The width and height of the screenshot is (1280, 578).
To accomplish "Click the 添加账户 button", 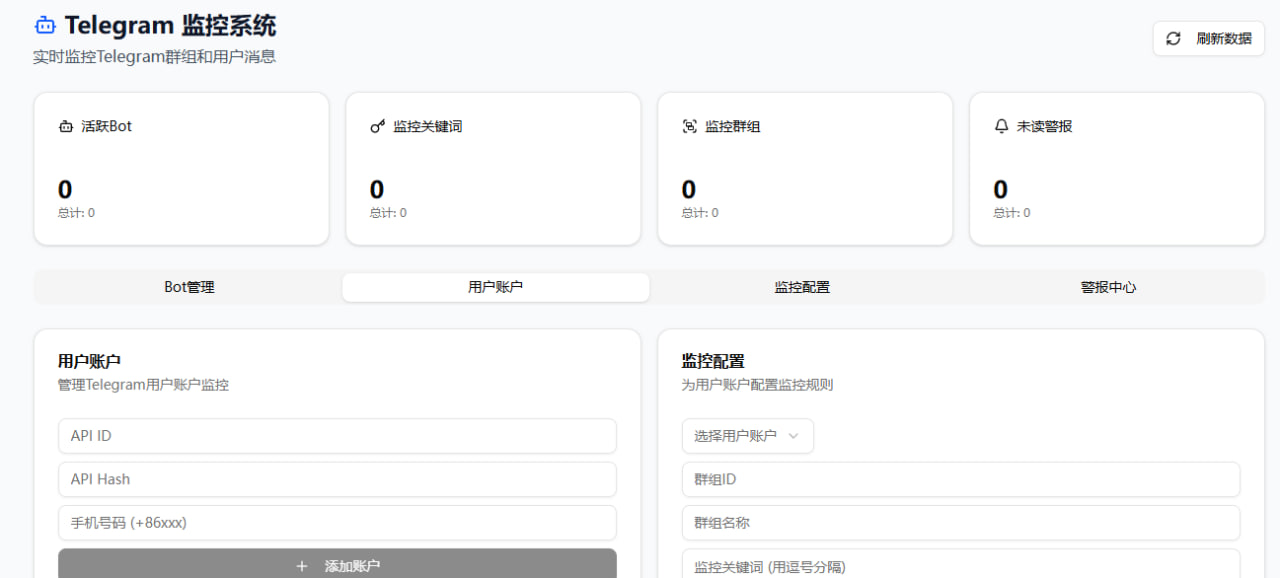I will [x=337, y=565].
